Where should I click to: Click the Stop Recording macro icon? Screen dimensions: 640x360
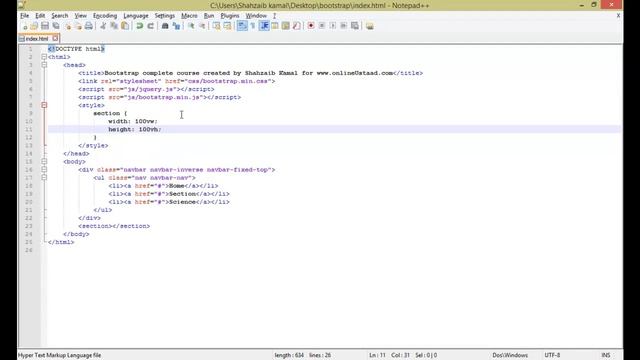click(322, 26)
